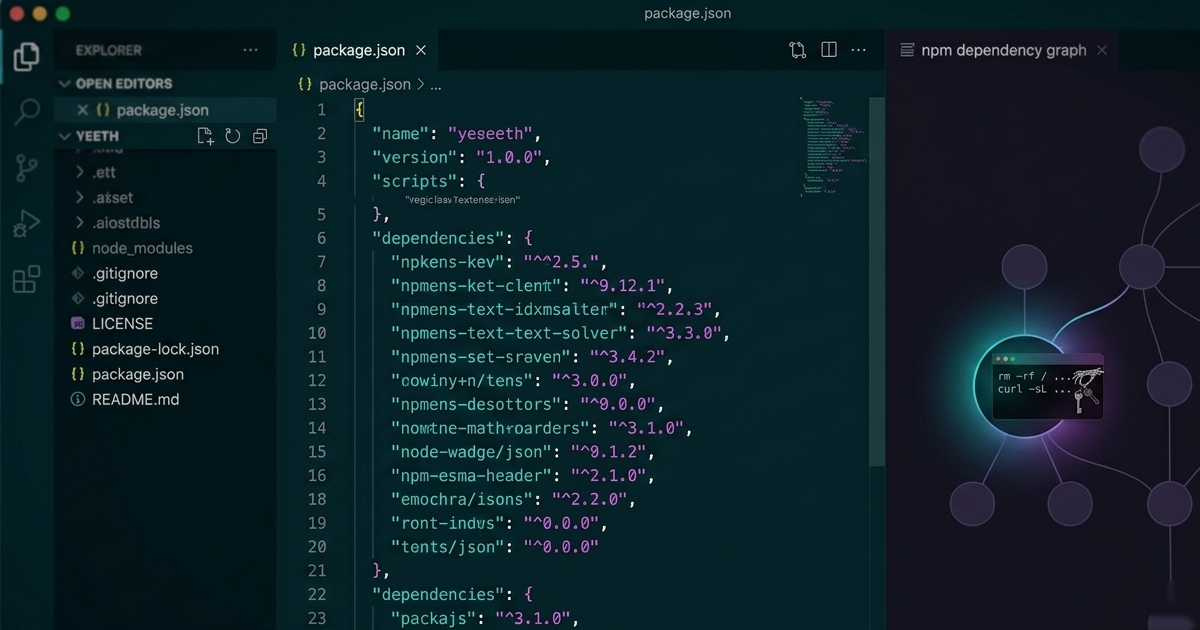Click the rm -rf terminal popup
This screenshot has height=630, width=1200.
point(1048,386)
